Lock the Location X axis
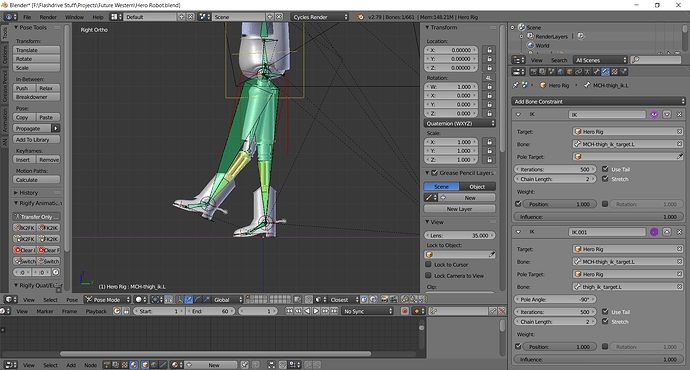This screenshot has width=690, height=370. coord(489,50)
